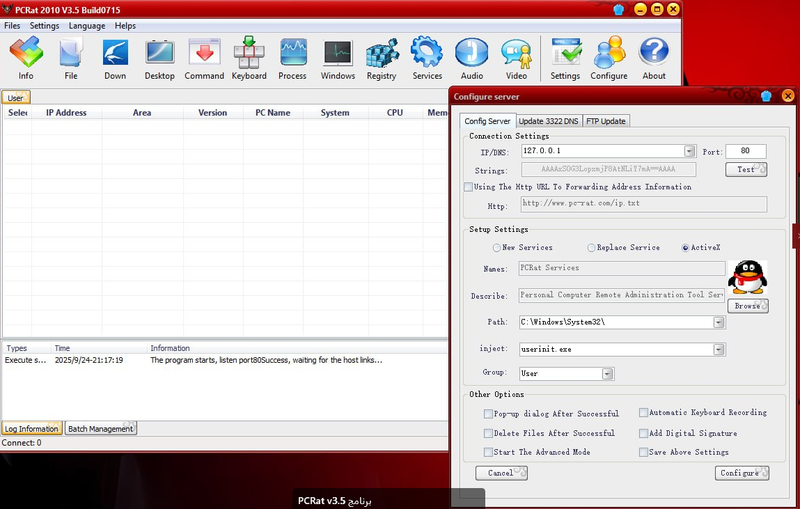Enable Delete Files After Successful
Screen dimensions: 800x509
click(488, 434)
